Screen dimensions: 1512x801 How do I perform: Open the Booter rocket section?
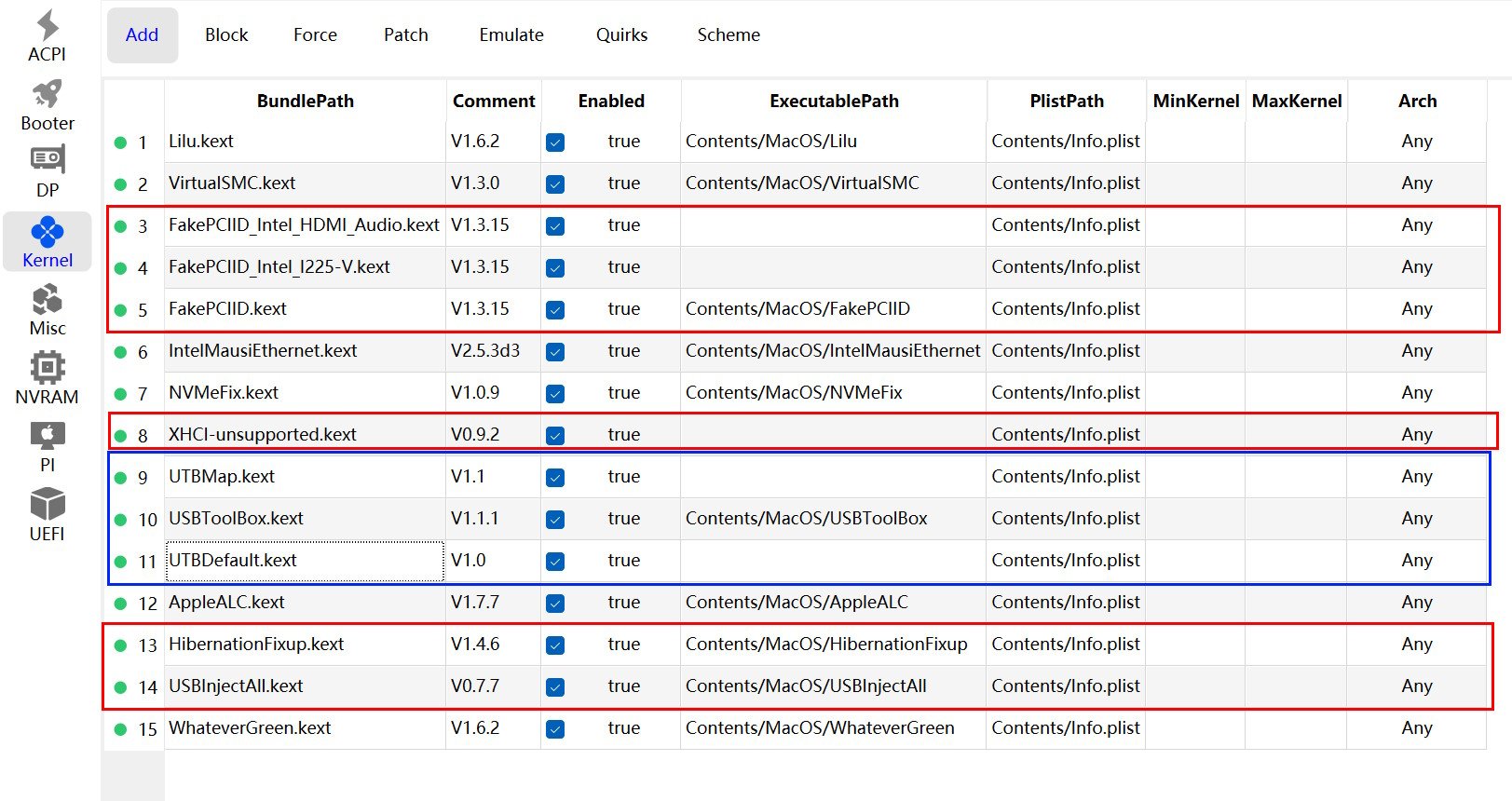point(48,104)
